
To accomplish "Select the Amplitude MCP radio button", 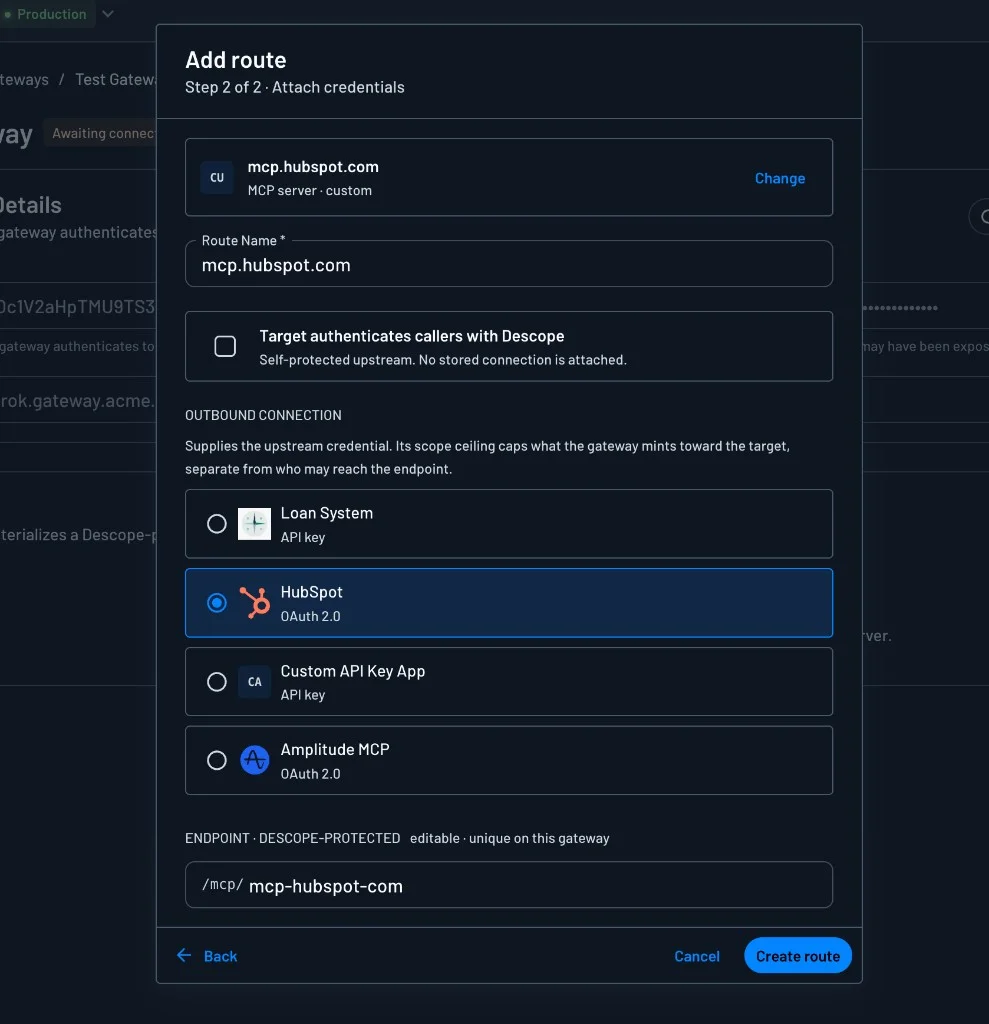I will pyautogui.click(x=216, y=760).
